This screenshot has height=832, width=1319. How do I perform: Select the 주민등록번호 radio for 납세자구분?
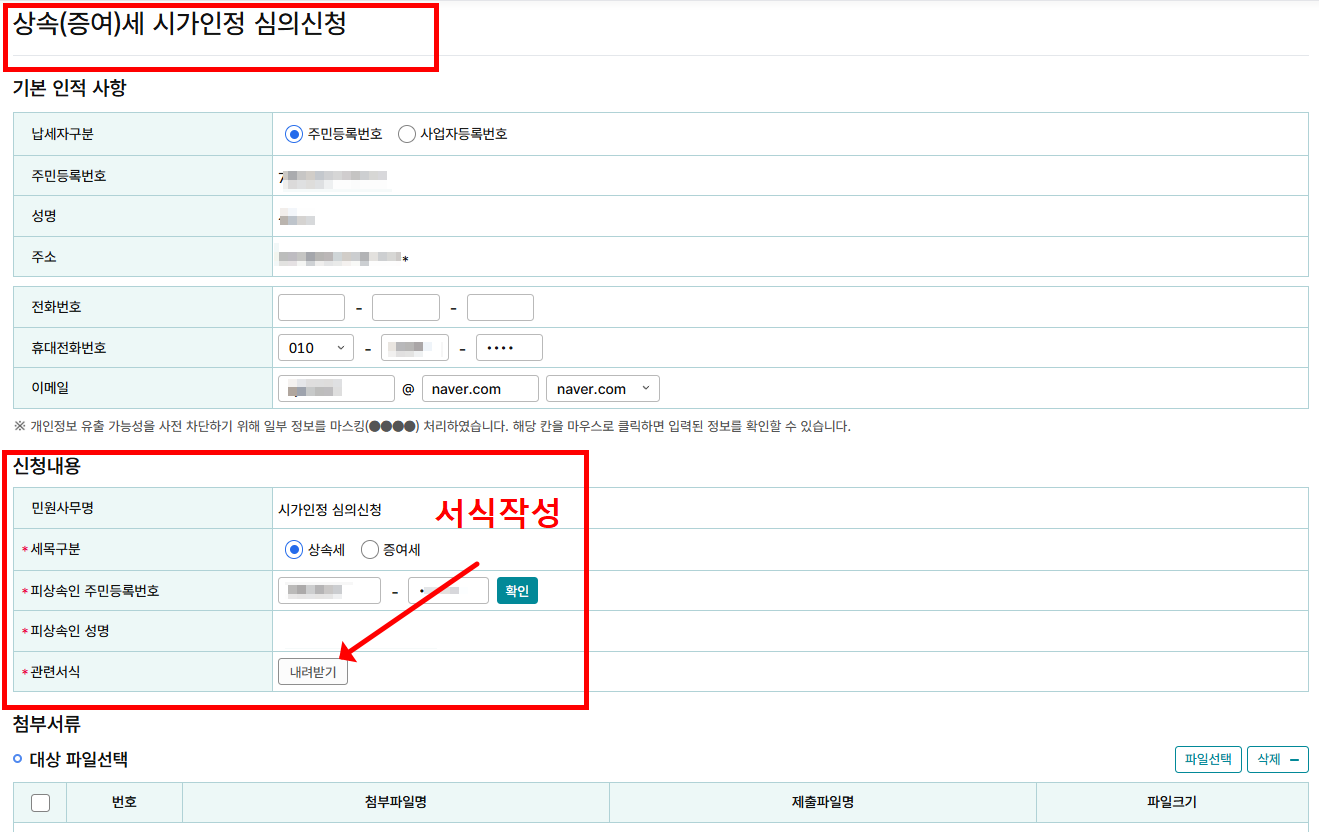(294, 134)
